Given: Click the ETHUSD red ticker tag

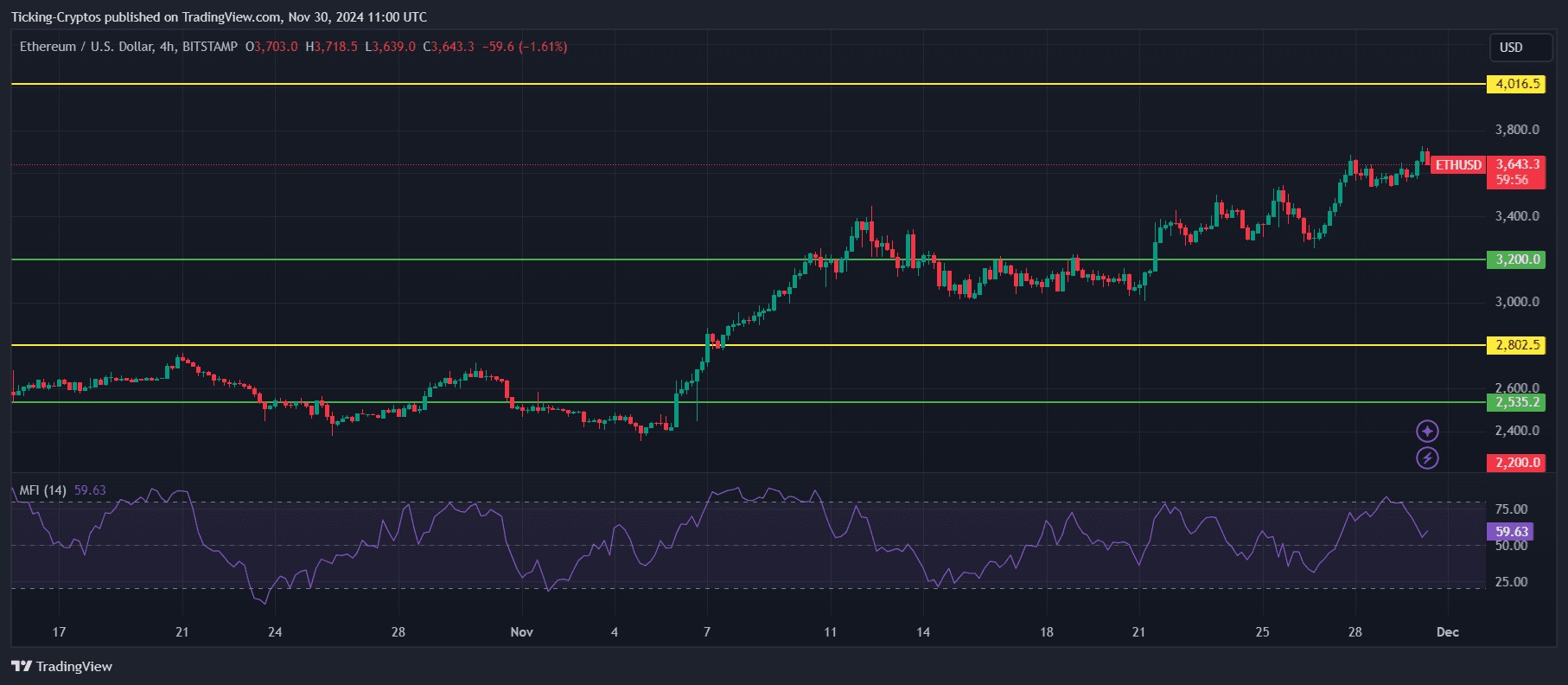Looking at the screenshot, I should coord(1458,164).
